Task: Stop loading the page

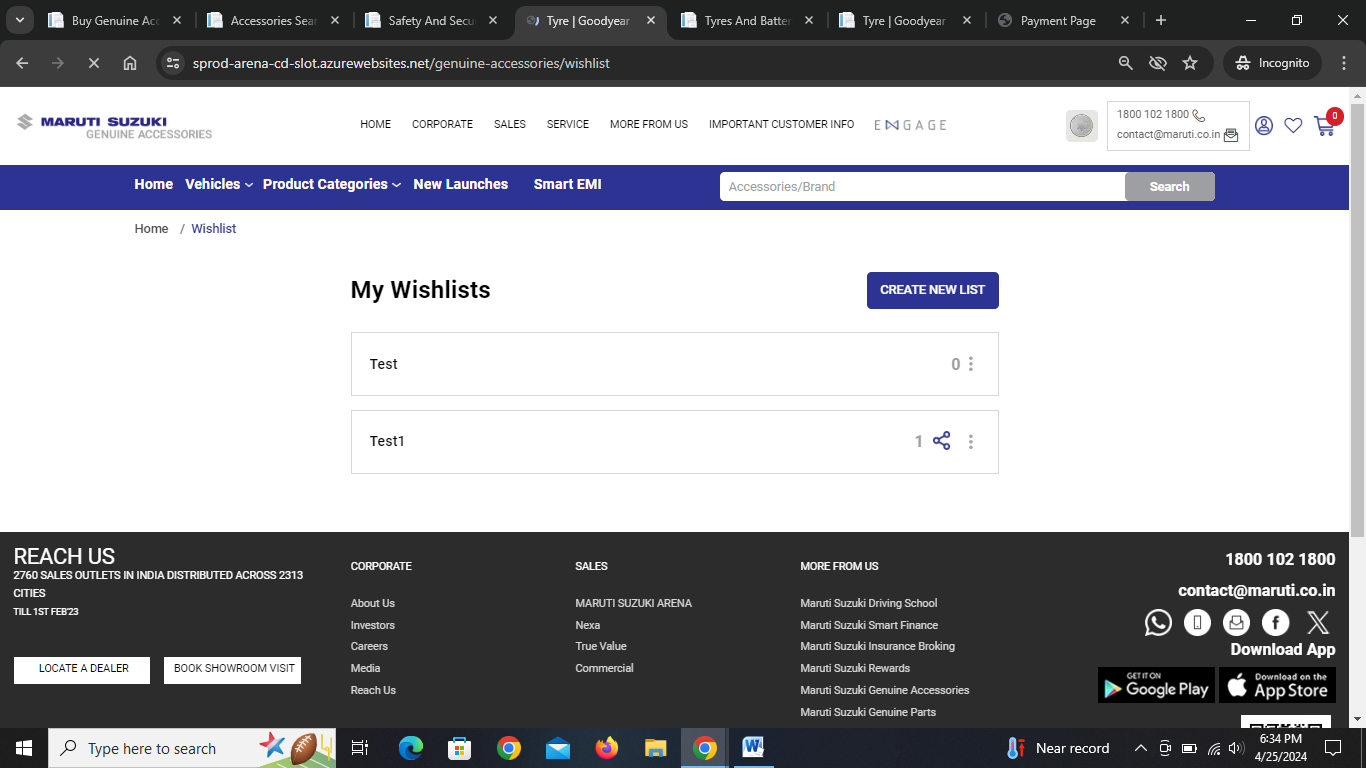Action: [x=93, y=63]
